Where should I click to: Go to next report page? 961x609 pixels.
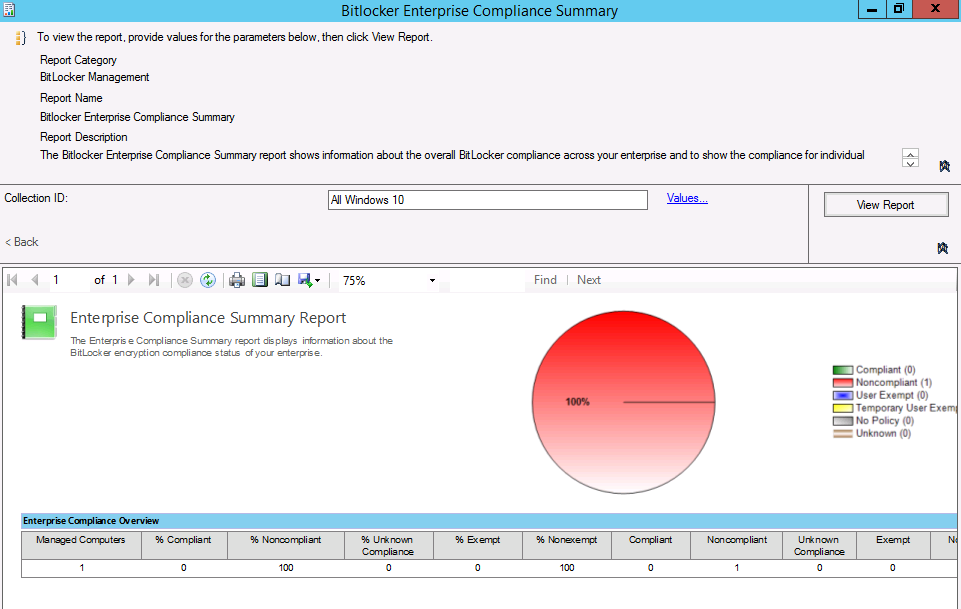(x=131, y=280)
